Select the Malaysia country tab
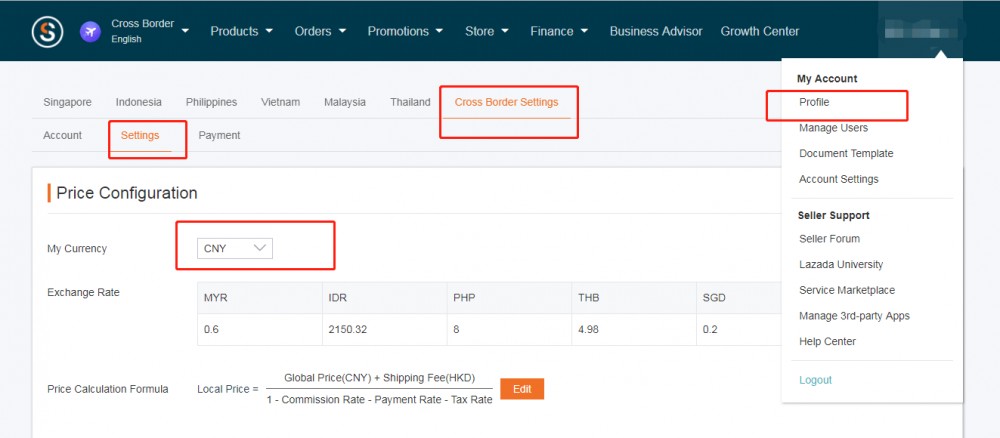This screenshot has width=1000, height=438. (x=345, y=102)
